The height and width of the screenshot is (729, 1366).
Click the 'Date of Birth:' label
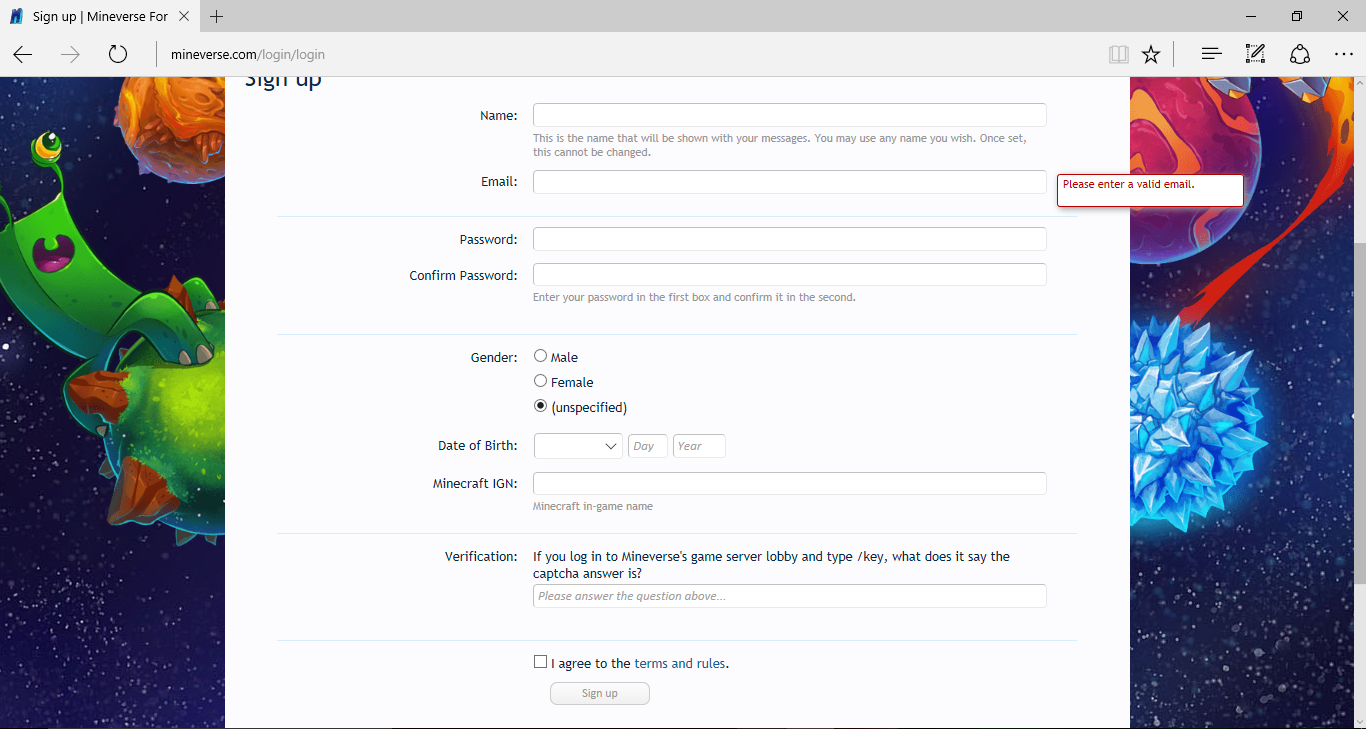[x=478, y=446]
